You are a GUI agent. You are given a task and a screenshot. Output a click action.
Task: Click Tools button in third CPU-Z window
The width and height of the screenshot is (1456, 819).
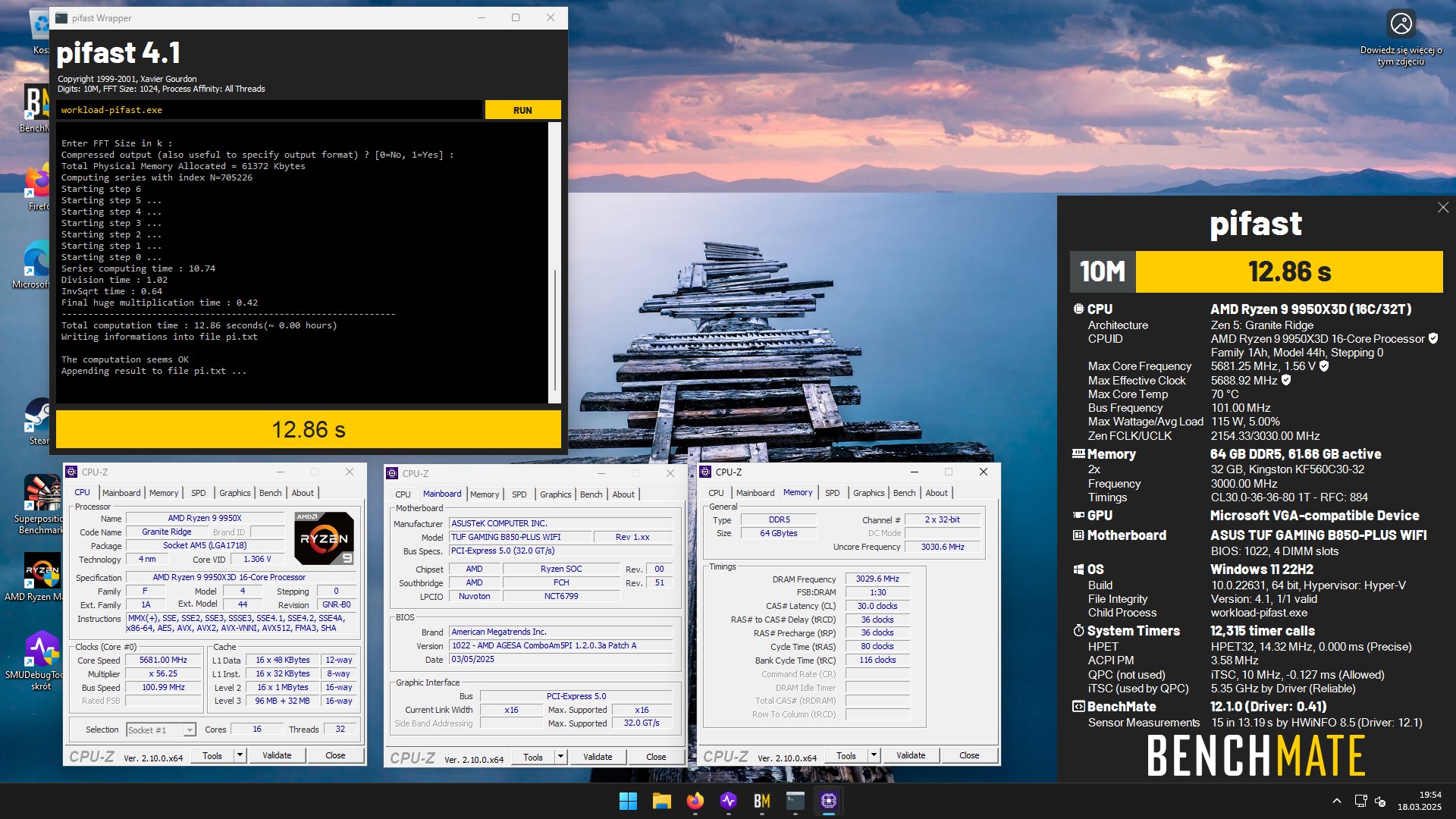pyautogui.click(x=846, y=755)
